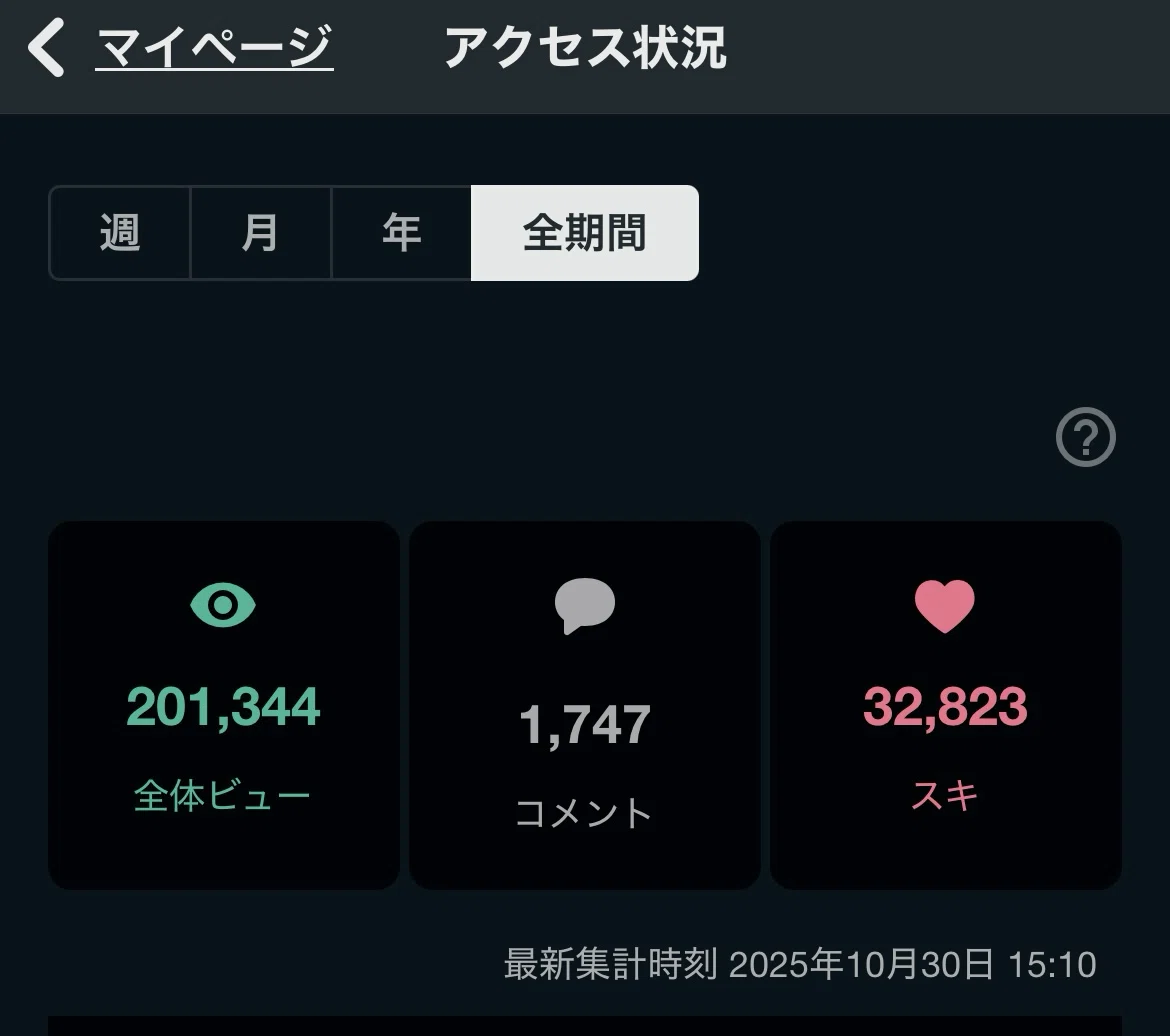Open the question mark help icon

tap(1086, 437)
